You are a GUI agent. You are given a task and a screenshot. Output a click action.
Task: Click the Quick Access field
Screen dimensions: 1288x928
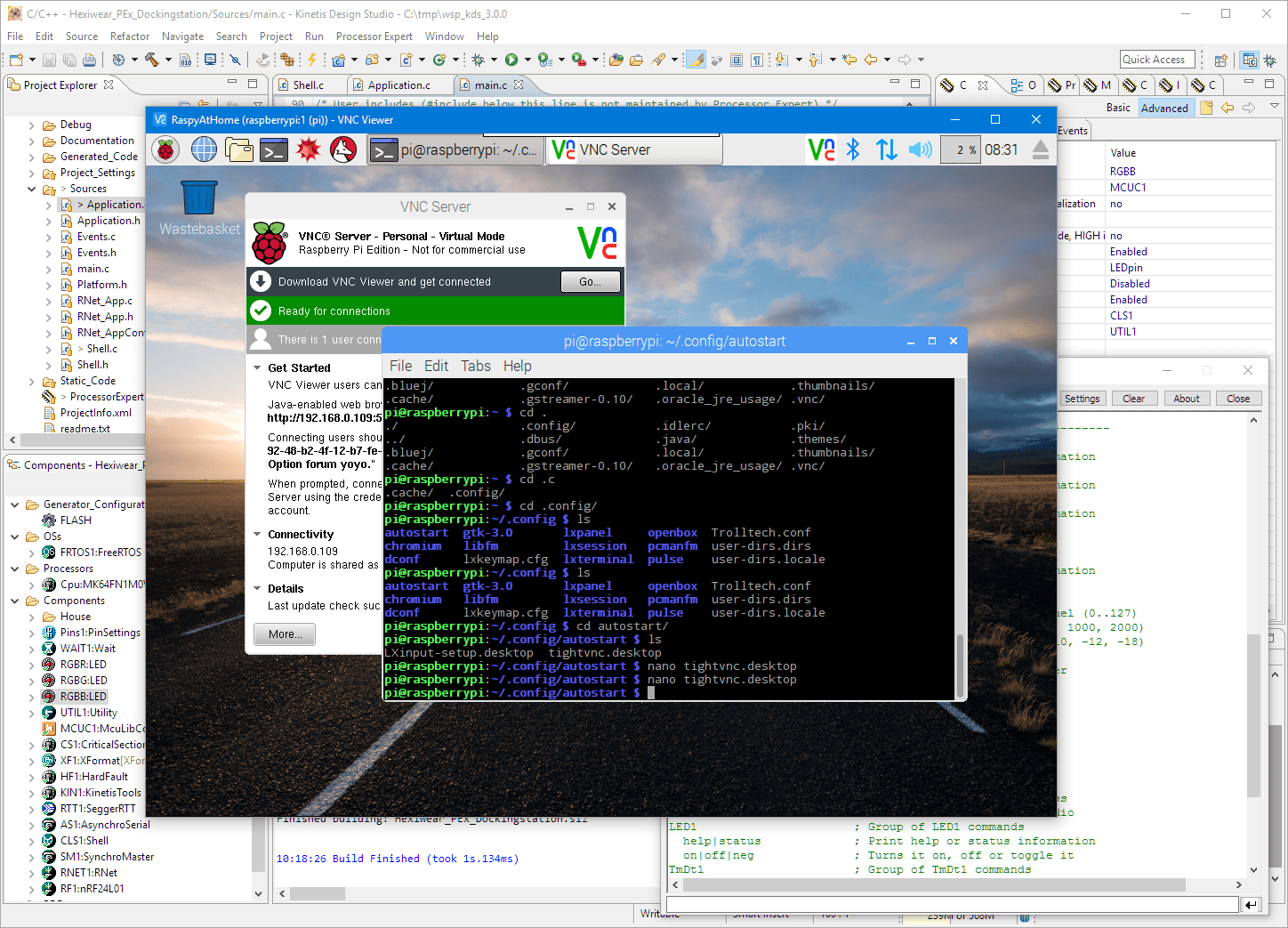point(1156,60)
